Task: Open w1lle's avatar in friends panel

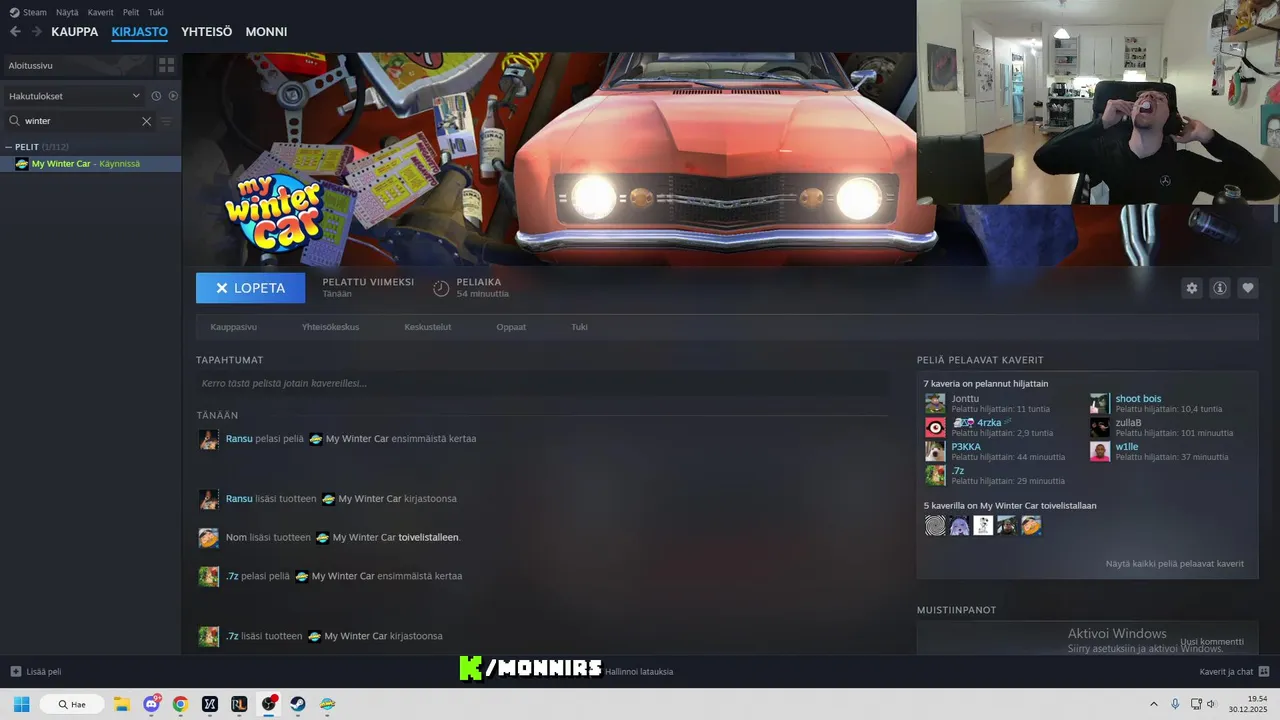Action: (x=1100, y=452)
